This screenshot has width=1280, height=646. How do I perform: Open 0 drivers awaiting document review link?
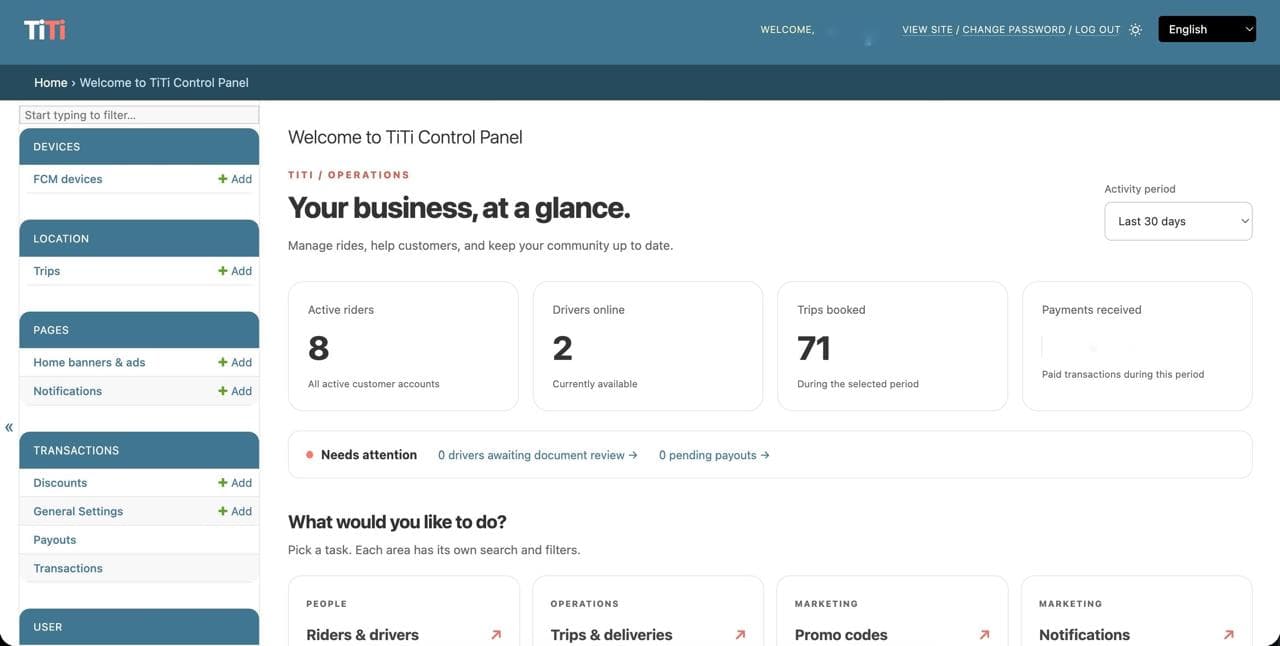click(x=538, y=455)
